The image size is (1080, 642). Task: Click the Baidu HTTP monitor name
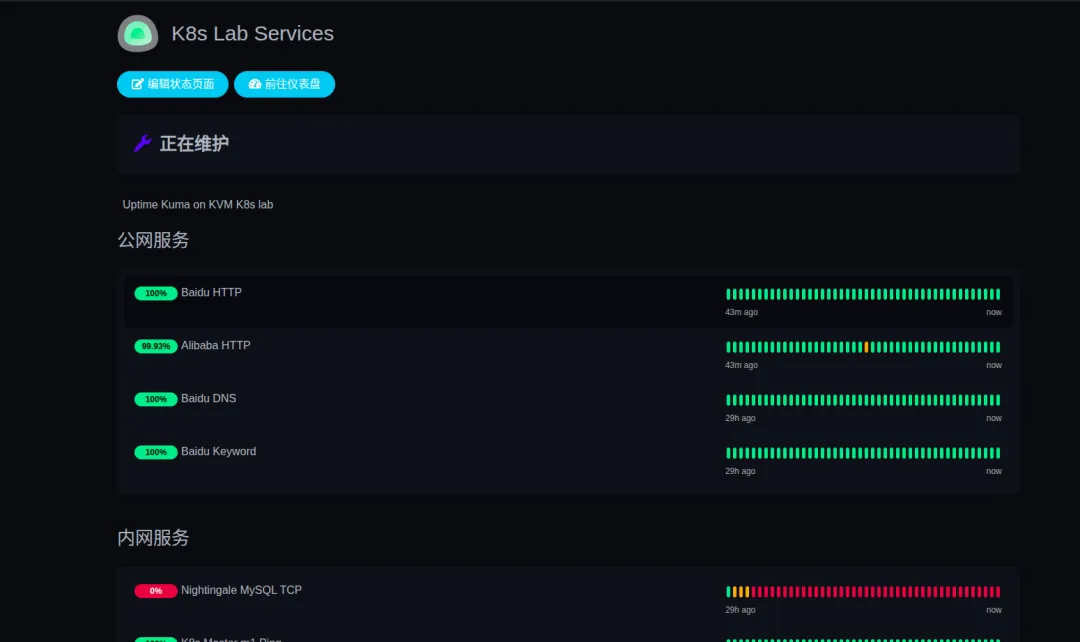pos(211,293)
